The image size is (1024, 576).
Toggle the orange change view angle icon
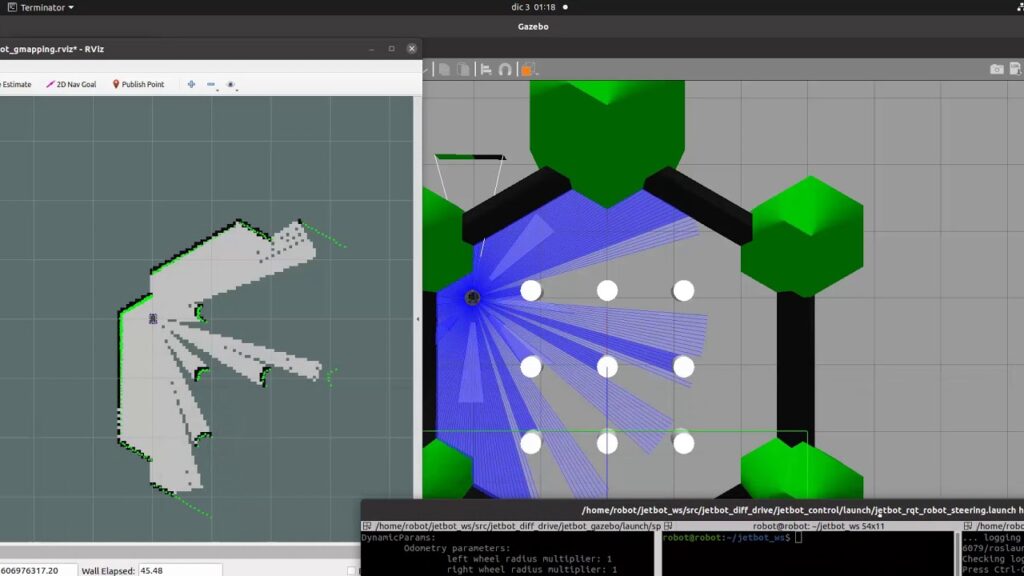(x=527, y=69)
